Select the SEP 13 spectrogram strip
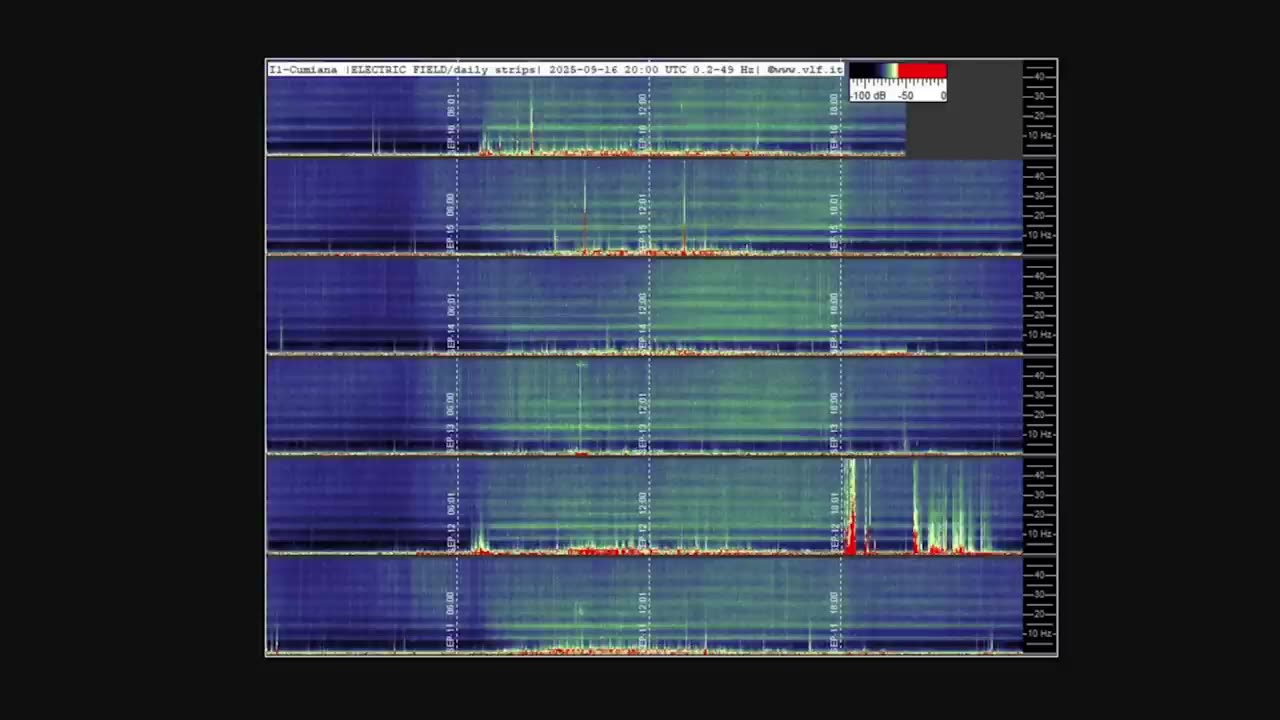 pyautogui.click(x=644, y=405)
